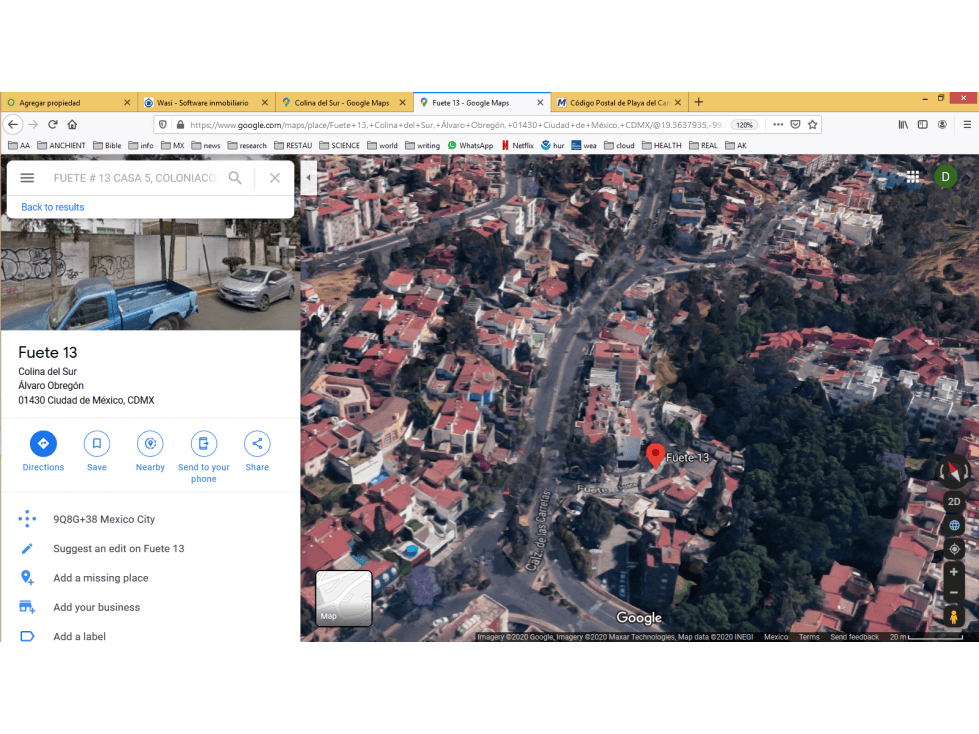This screenshot has height=734, width=979.
Task: Toggle the 2D view button
Action: [x=954, y=501]
